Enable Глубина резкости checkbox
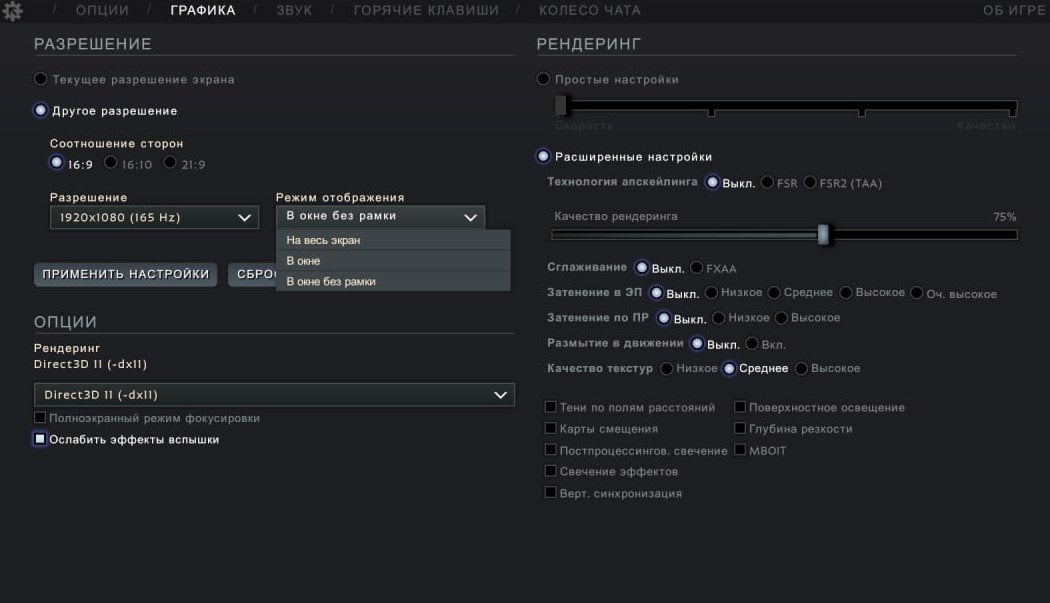The width and height of the screenshot is (1050, 603). pyautogui.click(x=740, y=427)
